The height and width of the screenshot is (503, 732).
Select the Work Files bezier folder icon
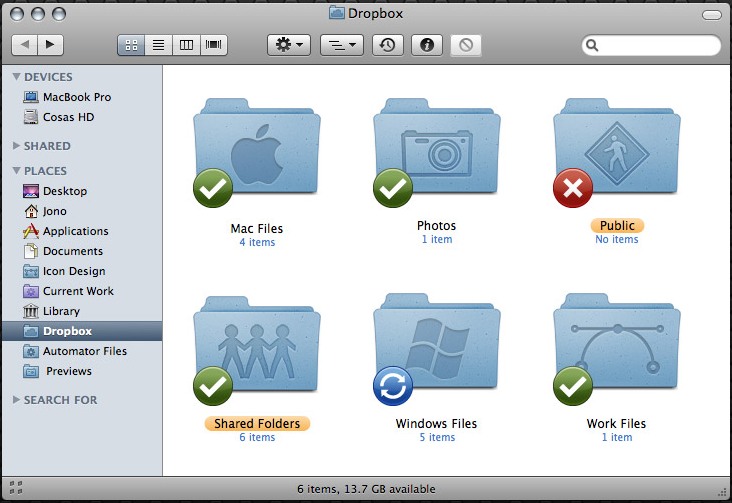[617, 342]
